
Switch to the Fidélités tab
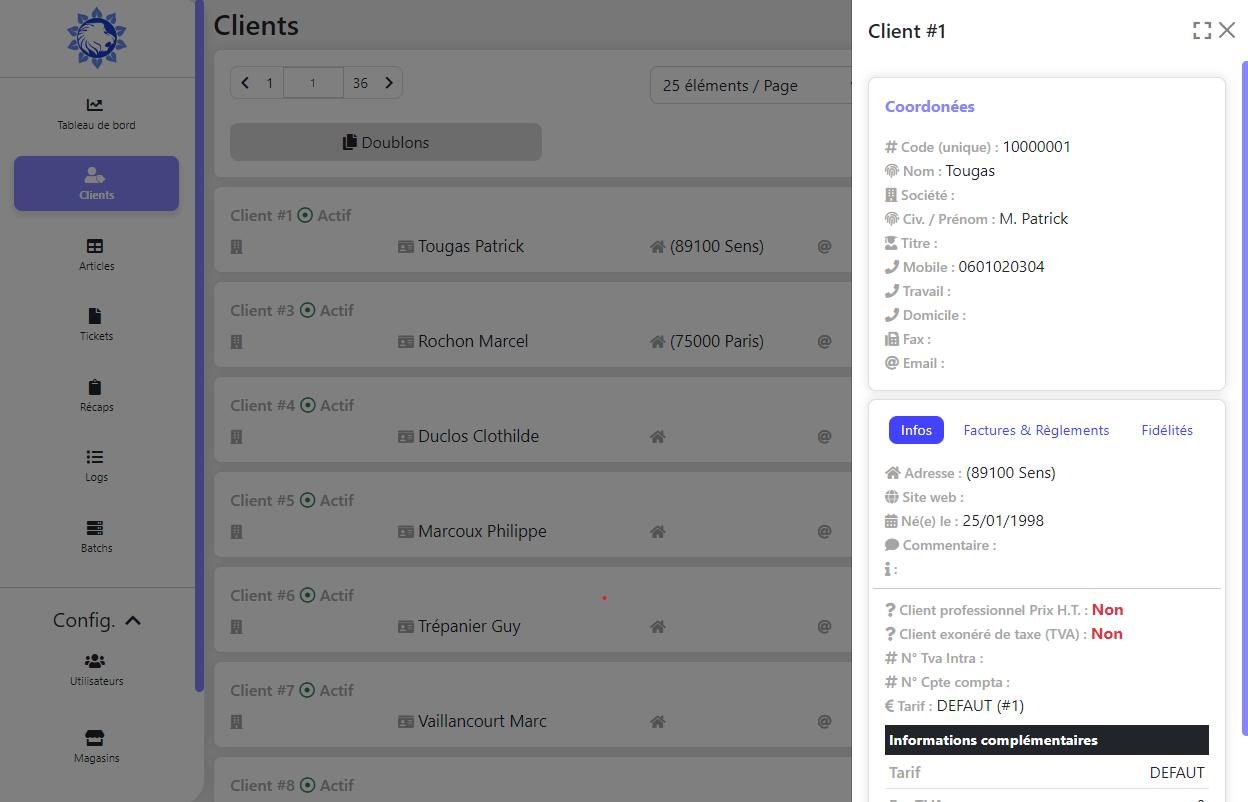click(1167, 430)
